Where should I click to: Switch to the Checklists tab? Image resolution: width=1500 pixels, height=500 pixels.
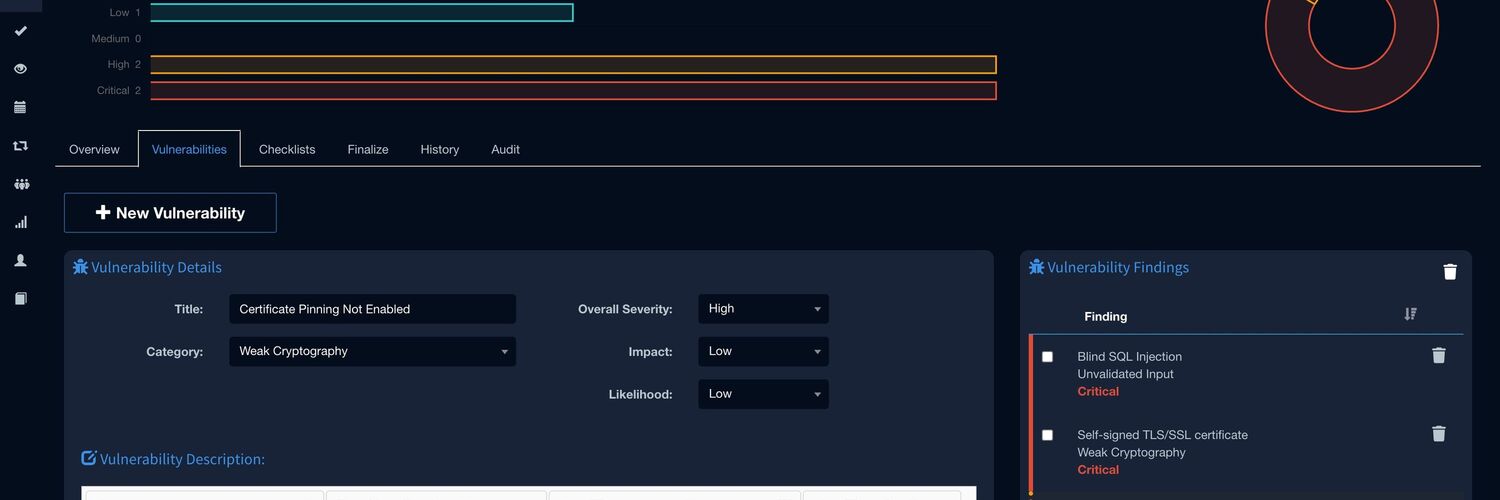coord(287,149)
